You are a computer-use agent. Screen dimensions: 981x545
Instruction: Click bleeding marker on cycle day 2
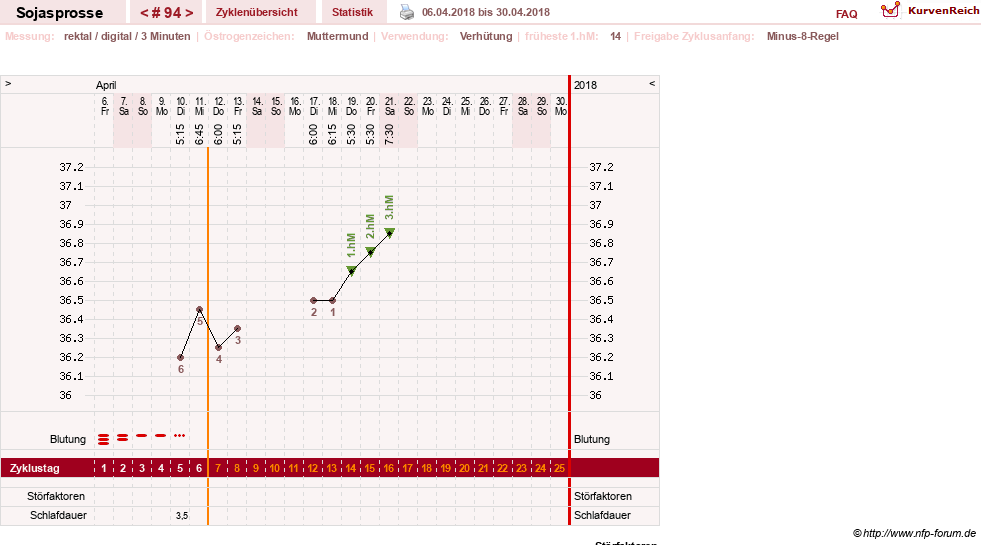(x=123, y=437)
